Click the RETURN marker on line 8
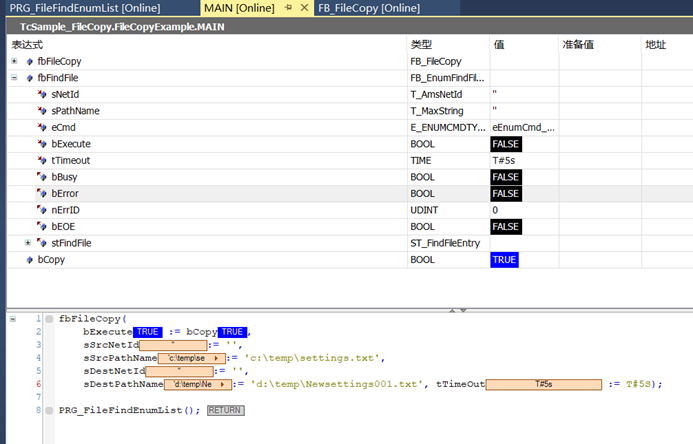The width and height of the screenshot is (693, 444). 225,410
